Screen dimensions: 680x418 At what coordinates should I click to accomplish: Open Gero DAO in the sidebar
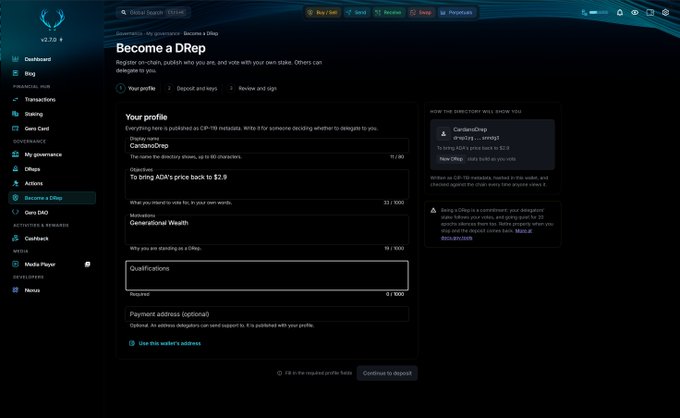pyautogui.click(x=52, y=212)
